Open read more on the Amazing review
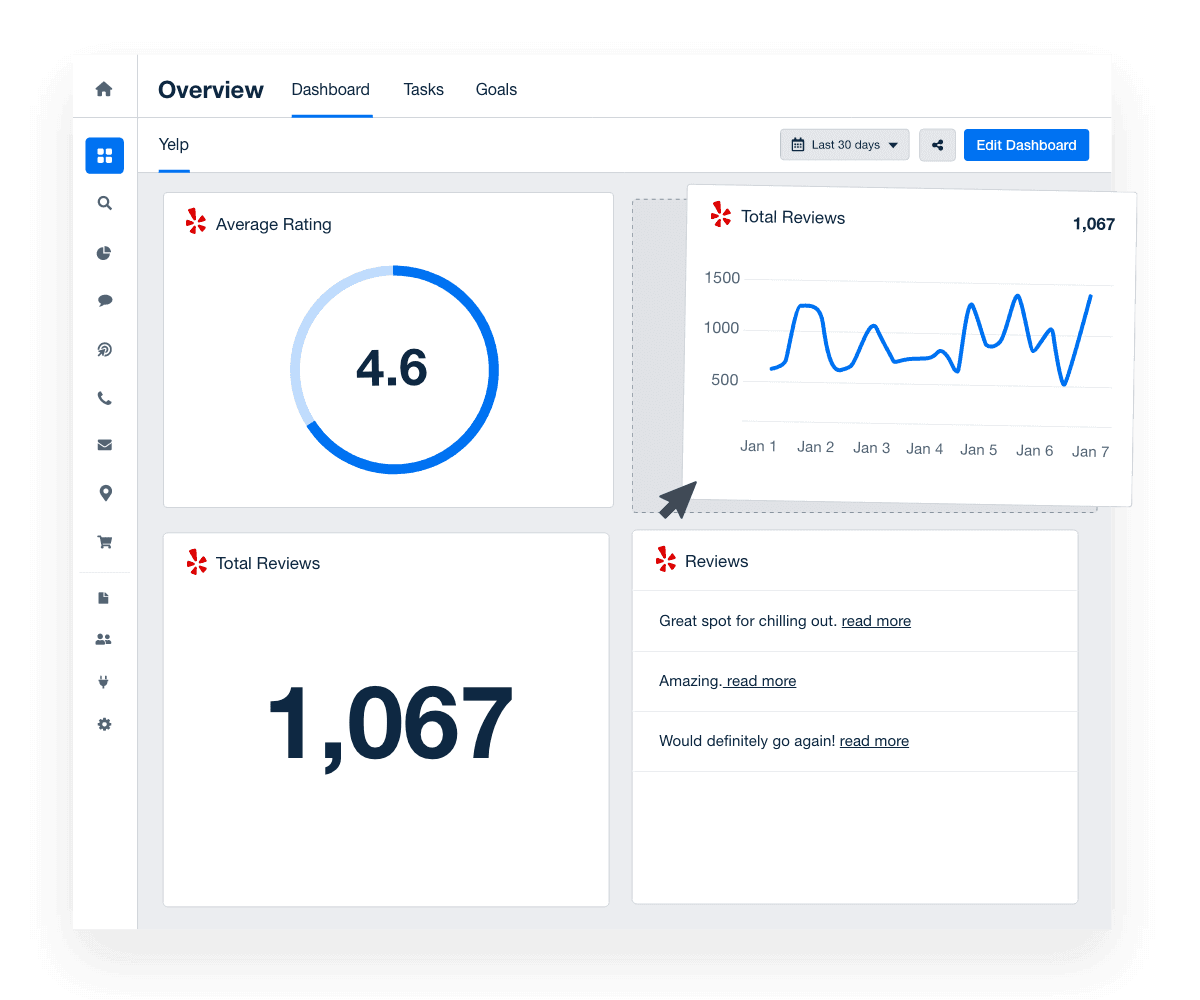Screen dimensions: 1200x1000 tap(760, 681)
